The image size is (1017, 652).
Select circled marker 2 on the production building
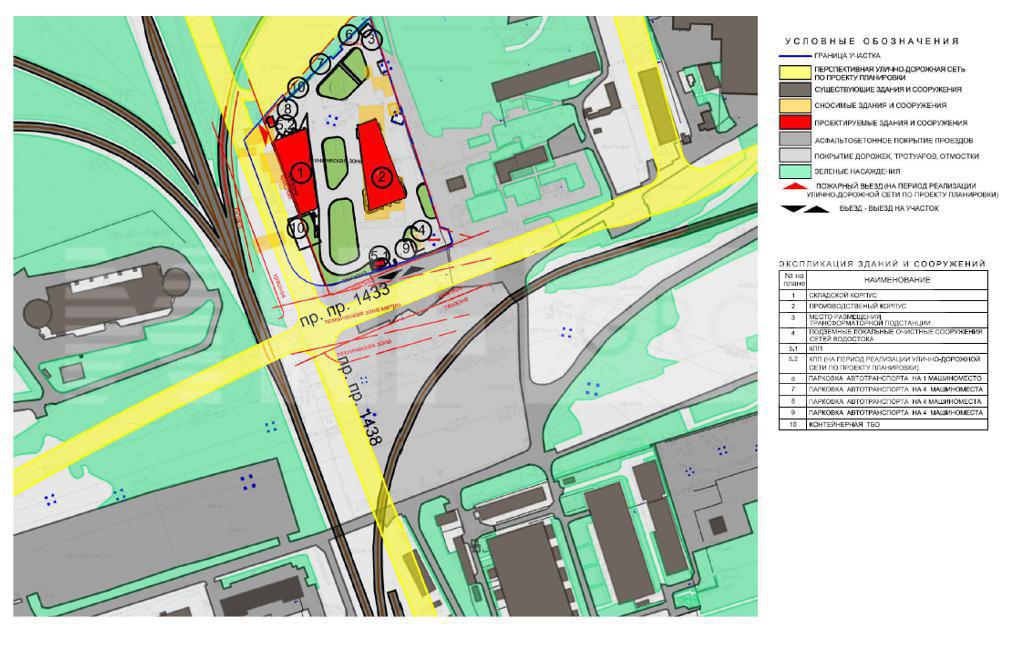coord(382,176)
